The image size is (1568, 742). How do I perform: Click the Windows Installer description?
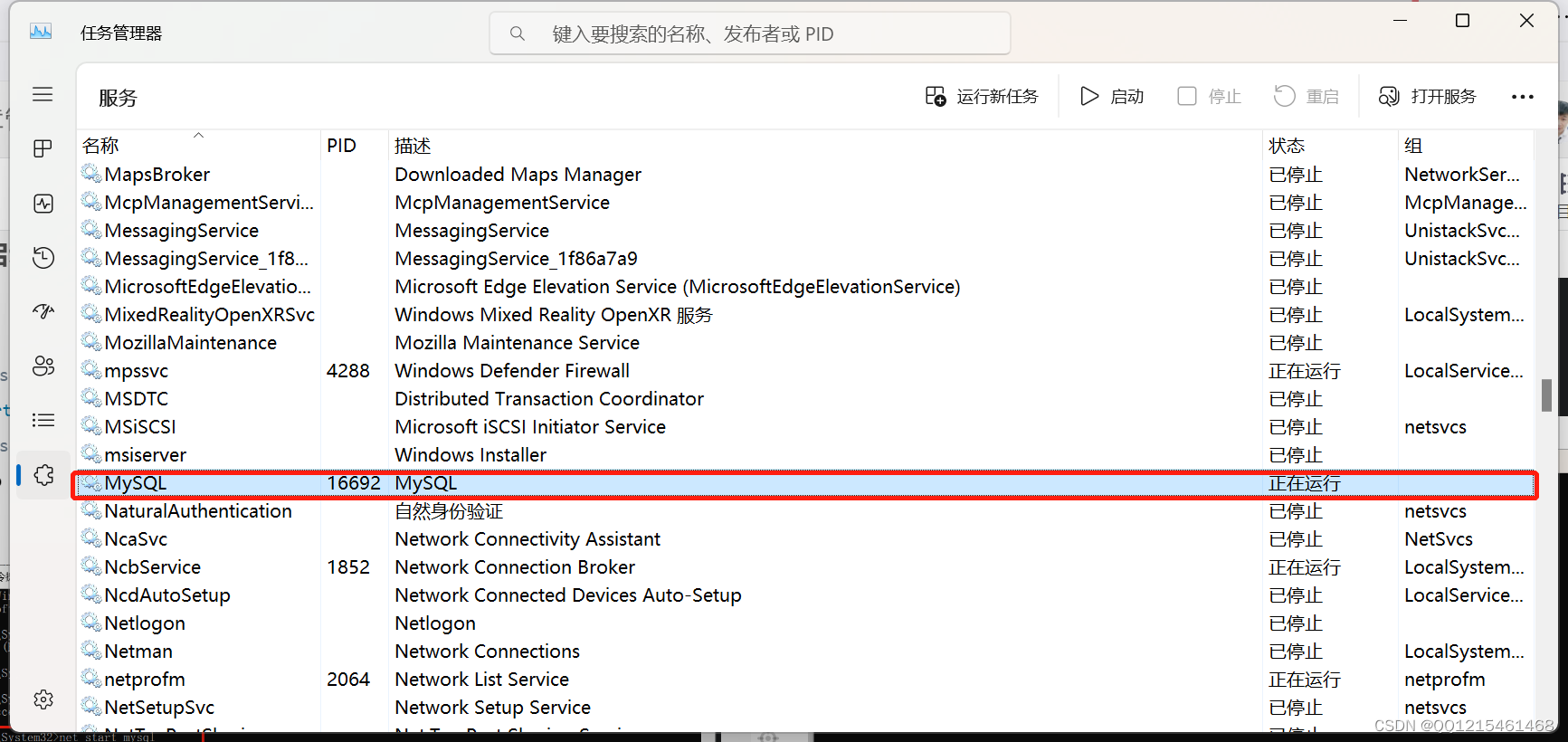[x=470, y=455]
